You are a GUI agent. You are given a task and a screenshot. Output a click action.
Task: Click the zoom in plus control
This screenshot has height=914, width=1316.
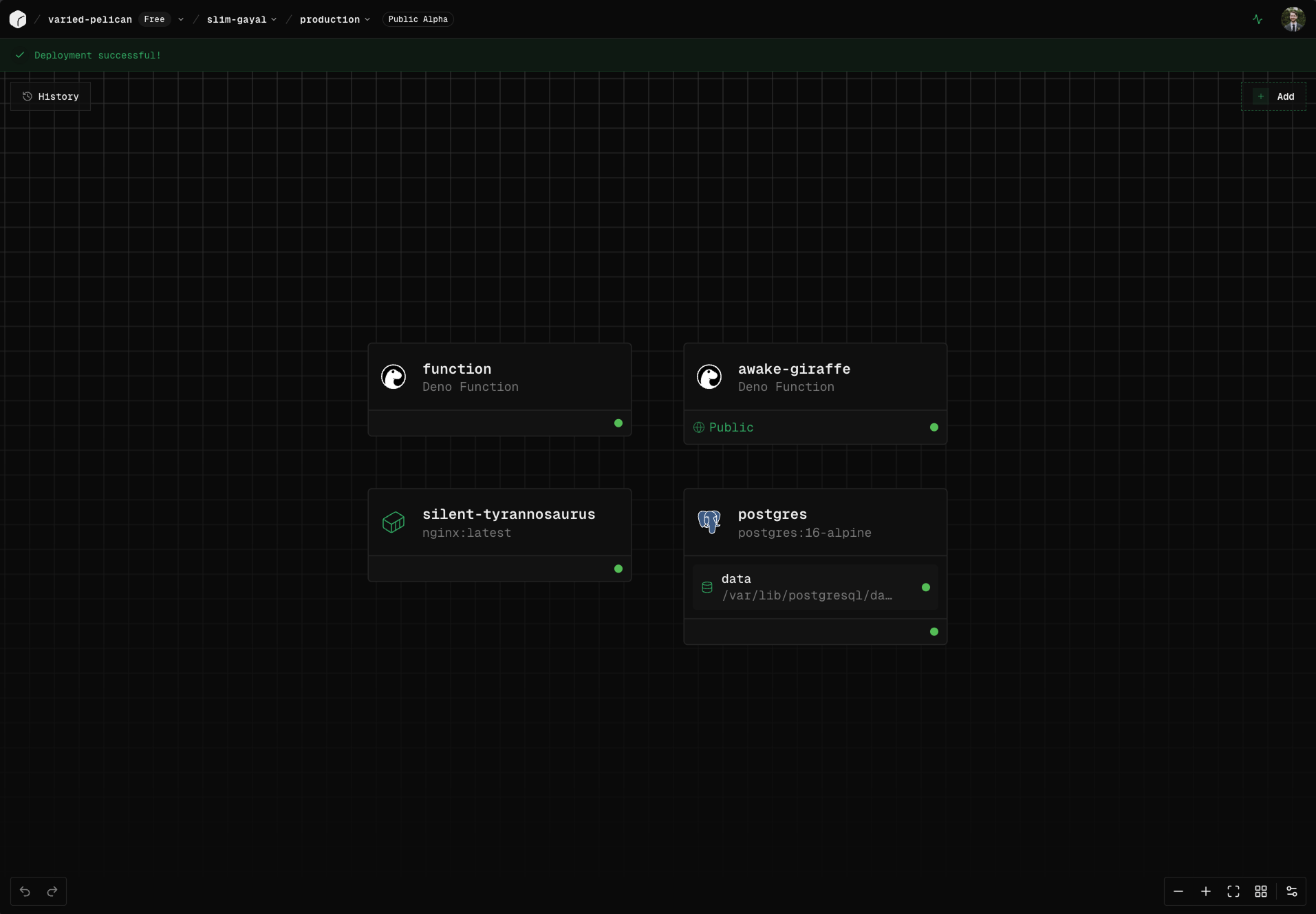(x=1205, y=891)
